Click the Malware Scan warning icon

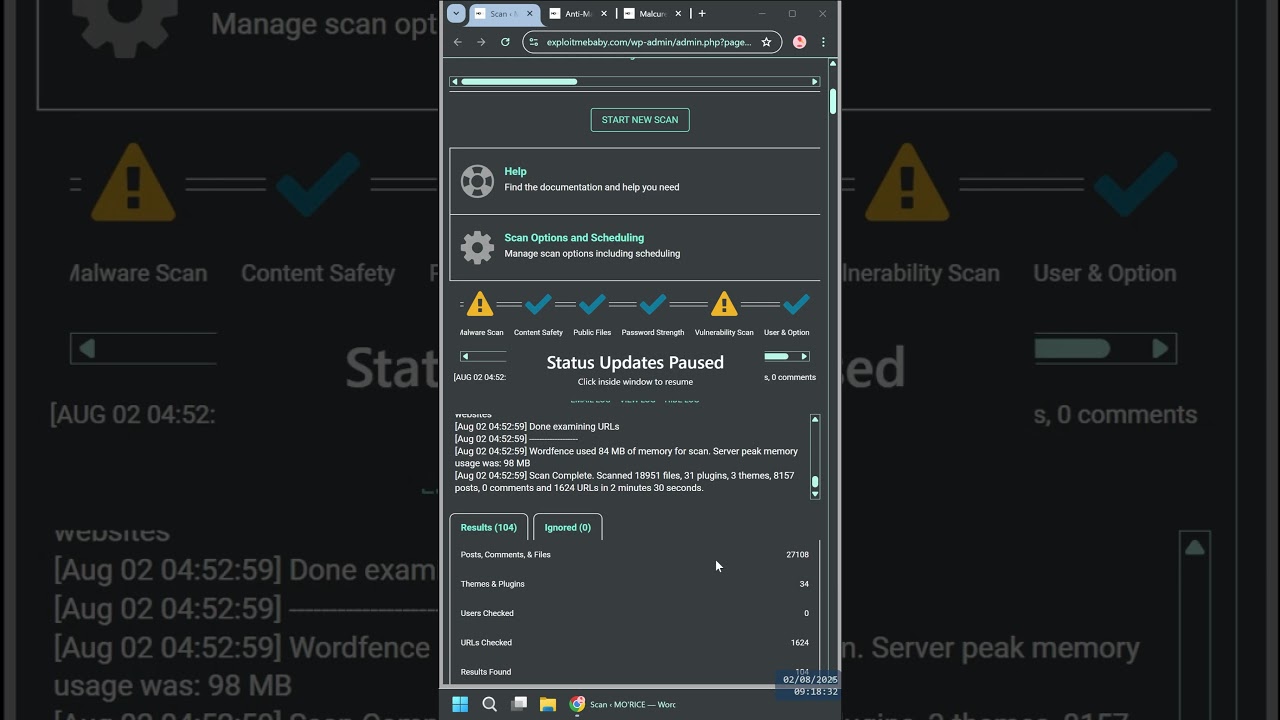click(480, 304)
